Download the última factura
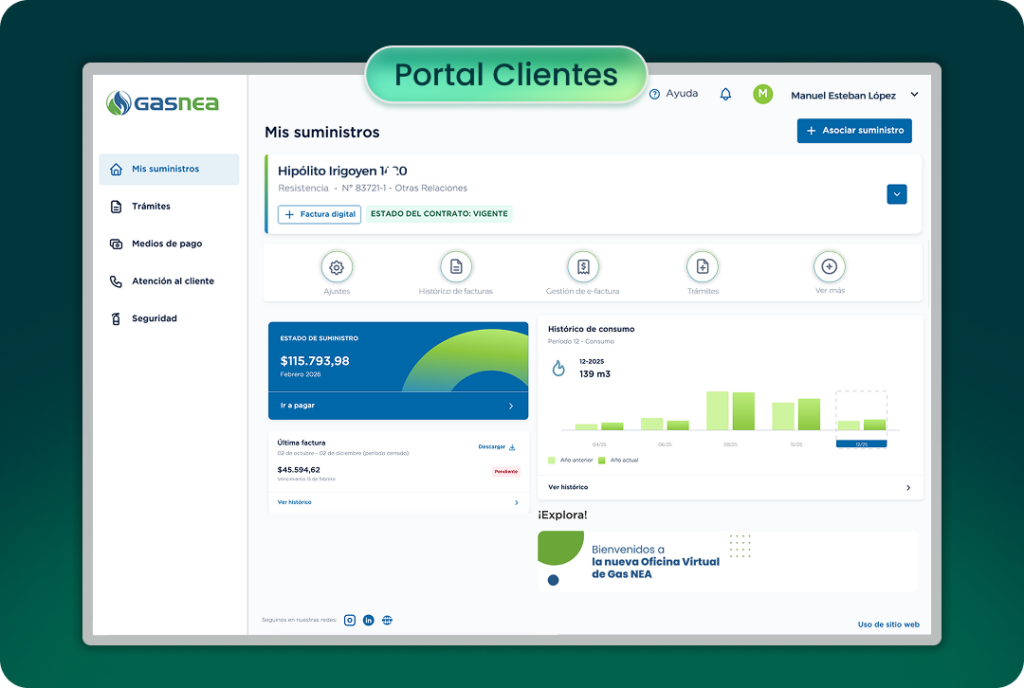 pos(497,447)
